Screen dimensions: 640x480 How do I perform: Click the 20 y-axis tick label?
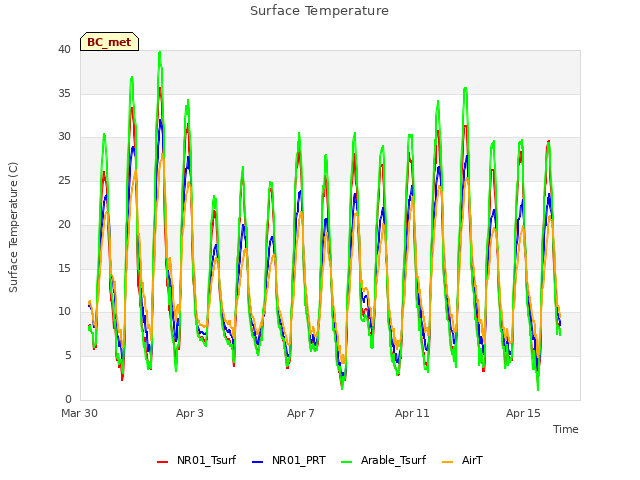[x=64, y=224]
